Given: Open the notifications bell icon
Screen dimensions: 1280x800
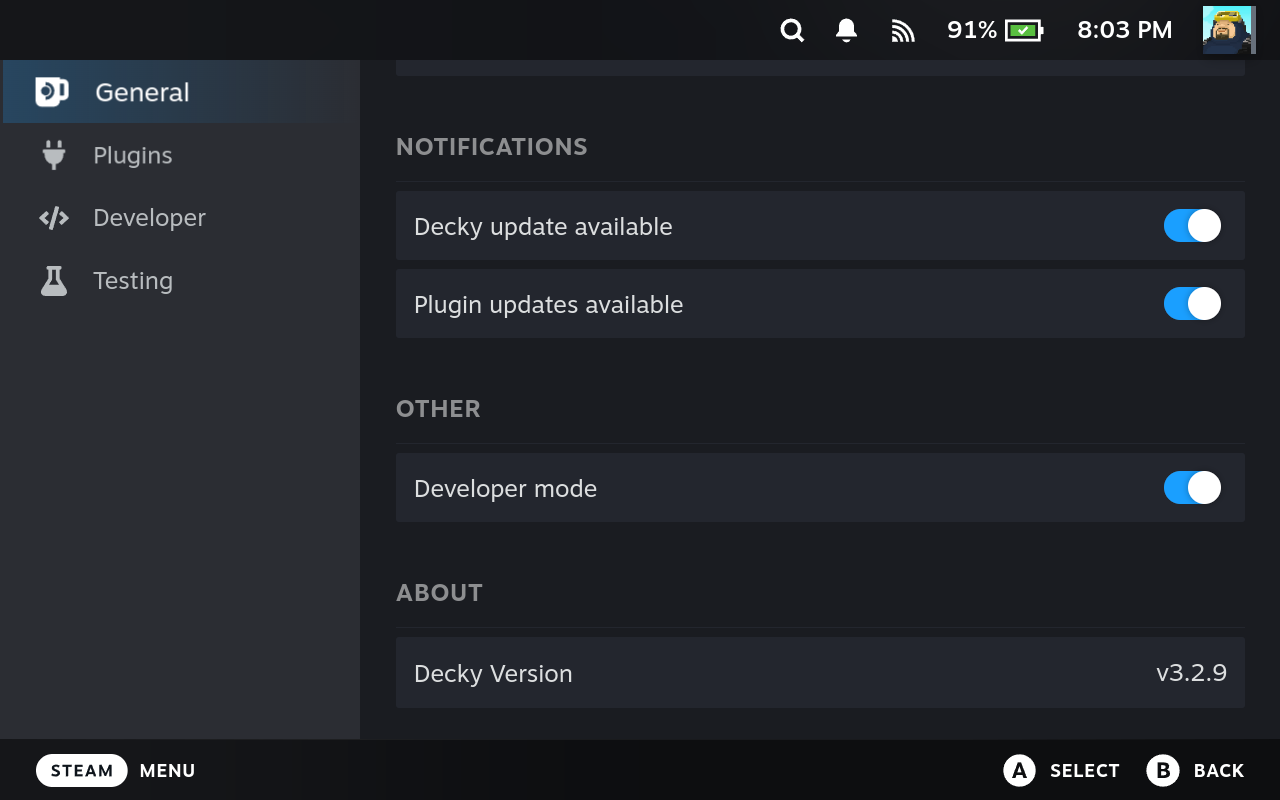Looking at the screenshot, I should pyautogui.click(x=846, y=30).
